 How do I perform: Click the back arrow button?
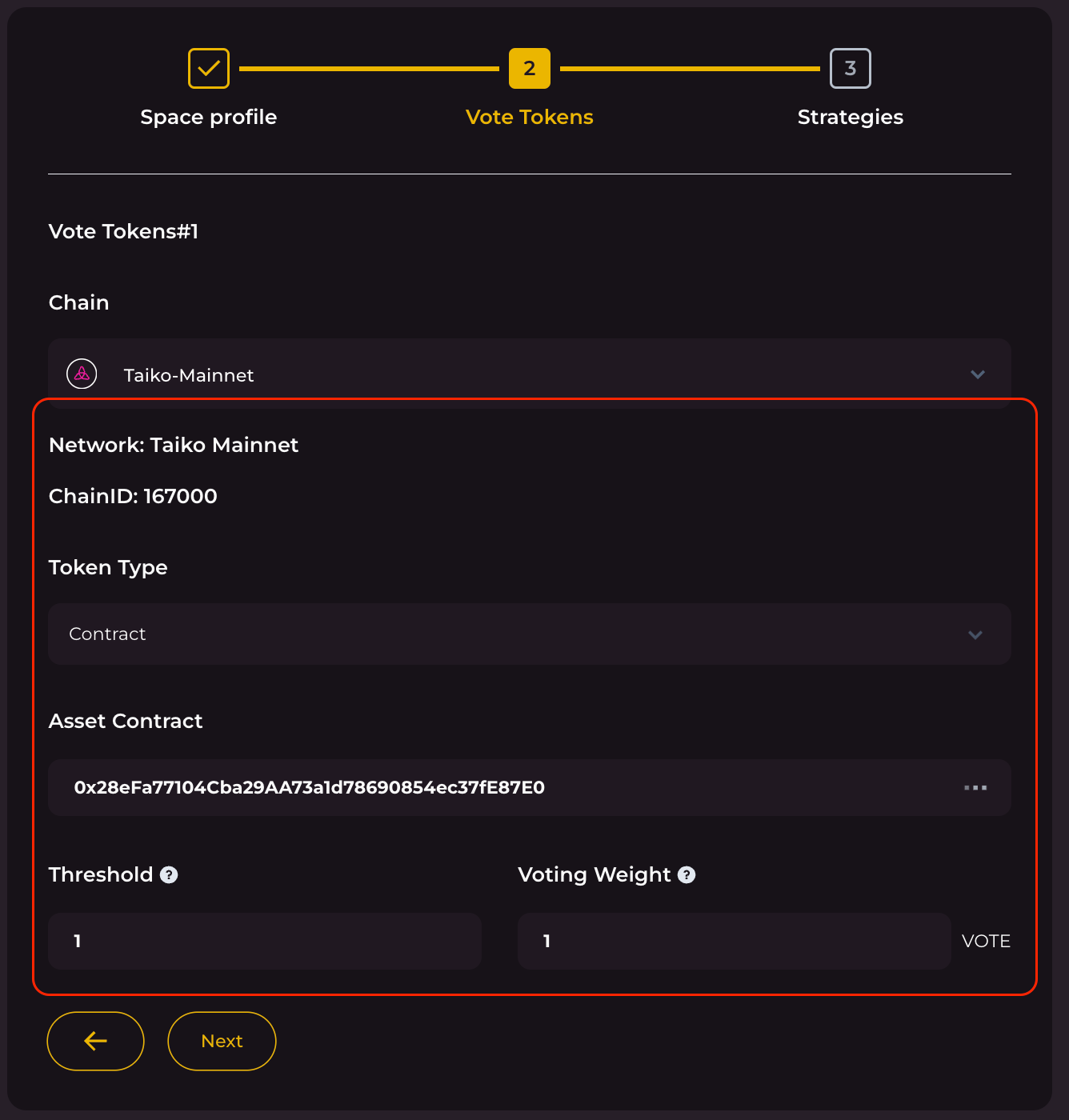[x=96, y=1041]
